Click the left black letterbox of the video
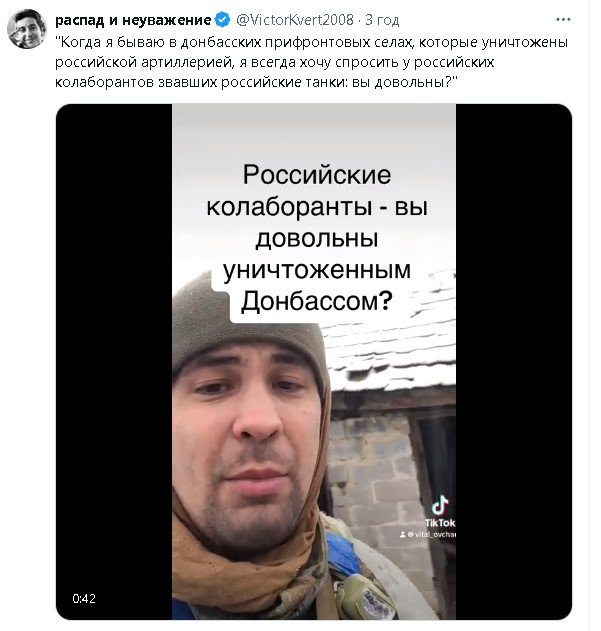The image size is (601, 631). pos(114,361)
